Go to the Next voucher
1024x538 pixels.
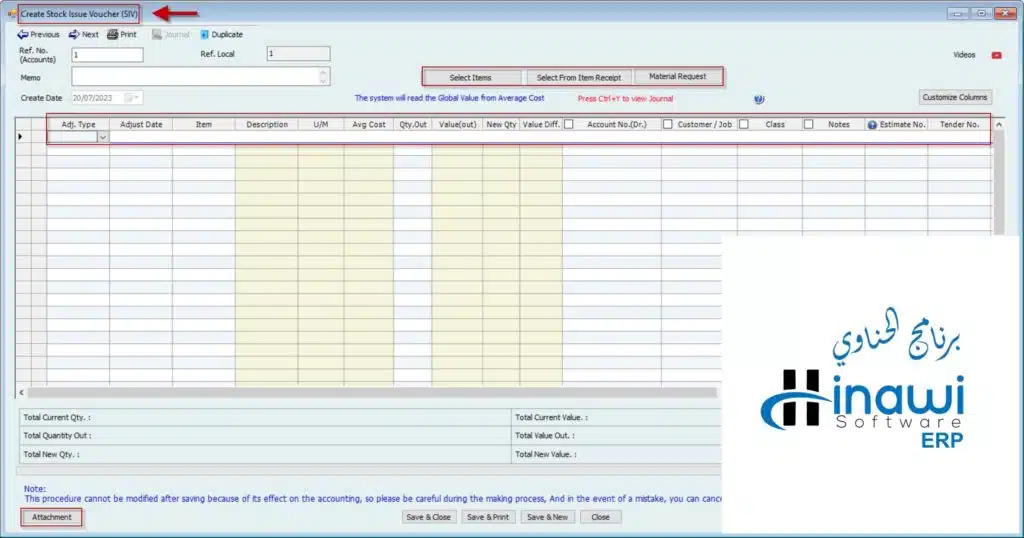(x=83, y=34)
